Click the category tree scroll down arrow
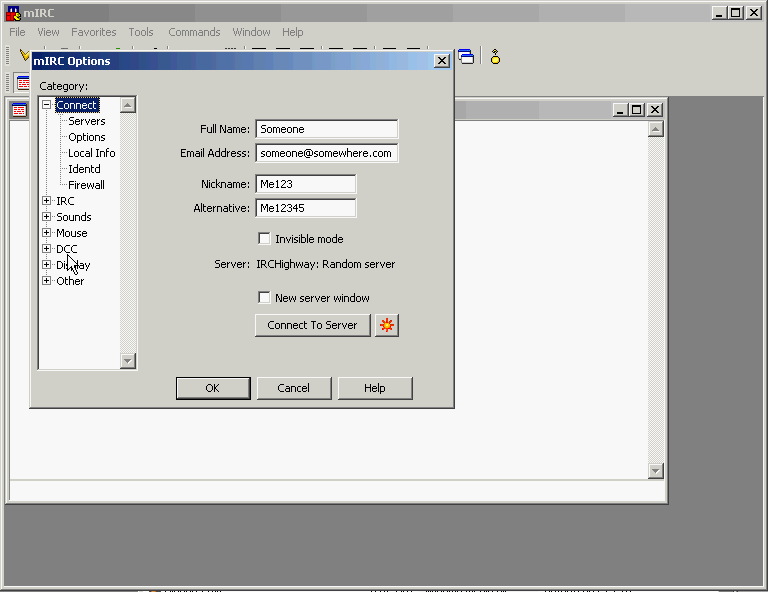Image resolution: width=768 pixels, height=592 pixels. 128,361
